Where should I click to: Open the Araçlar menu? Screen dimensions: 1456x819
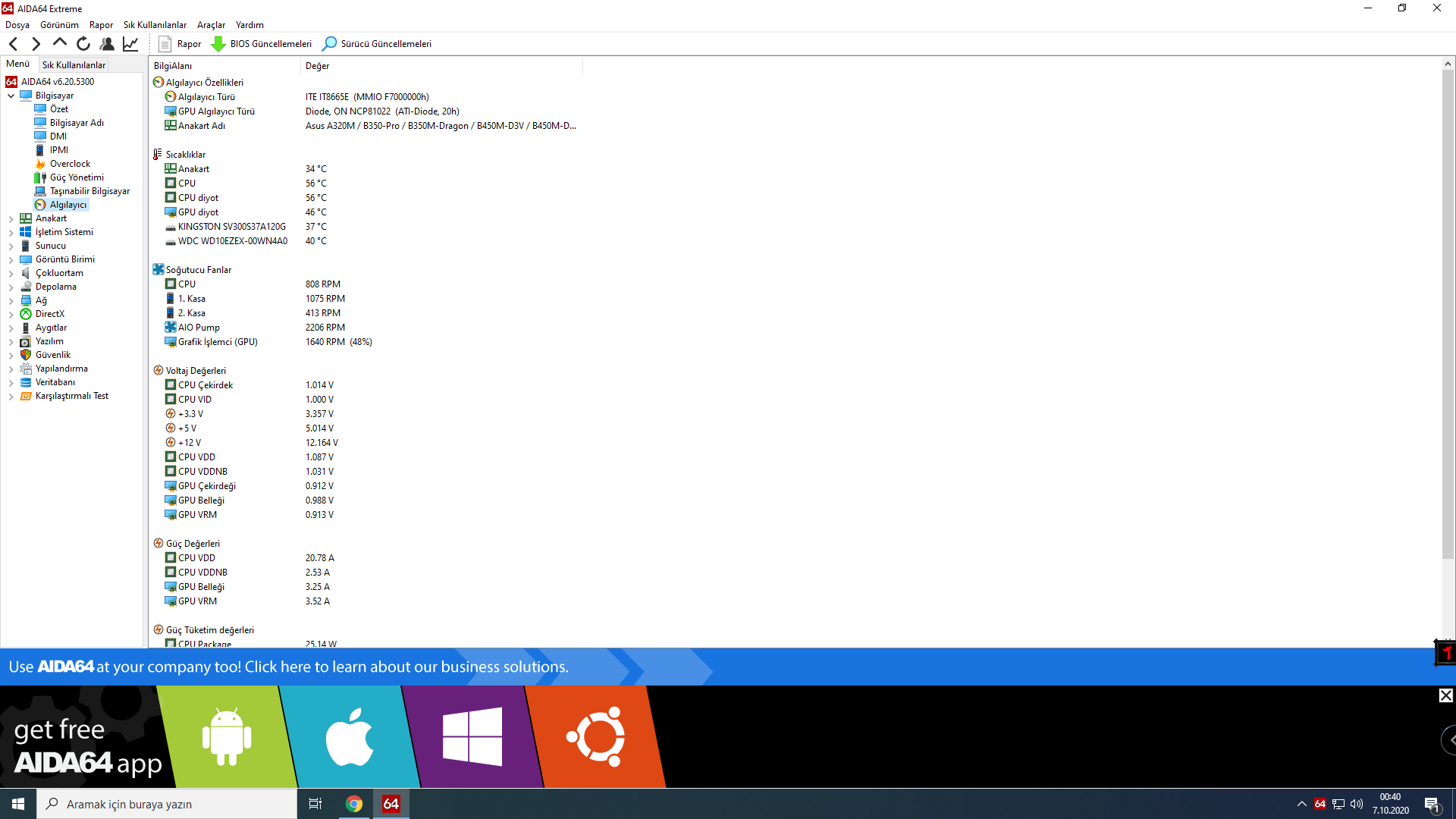pos(211,25)
